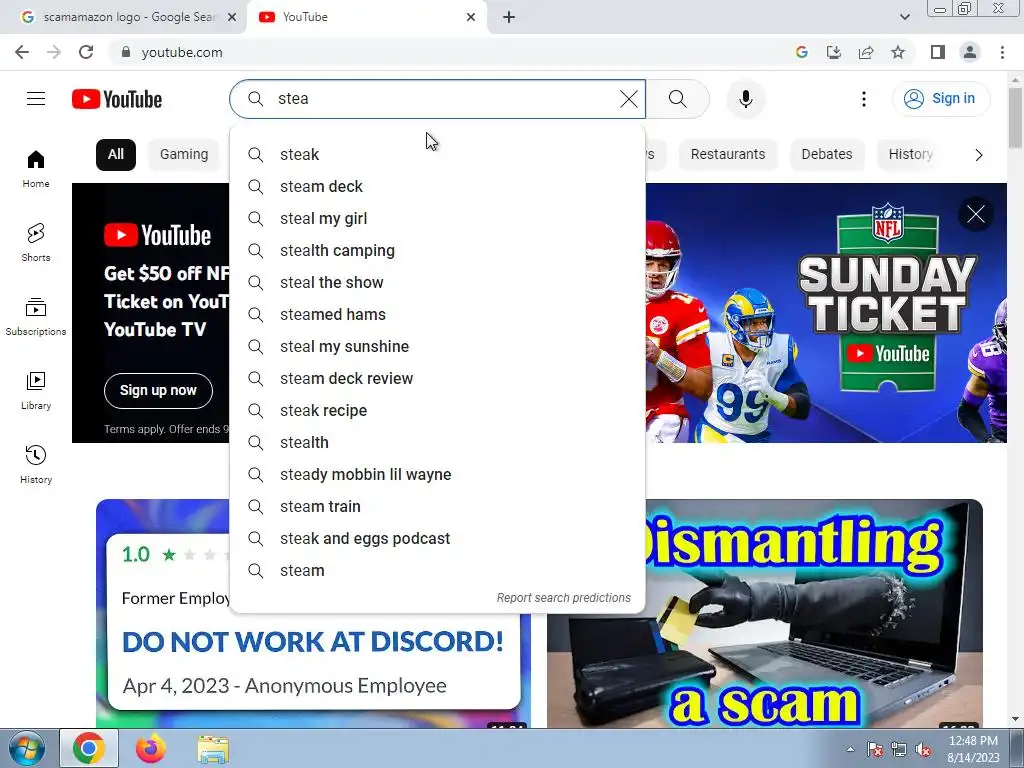
Task: Open the Dismantling a scam video thumbnail
Action: [765, 614]
